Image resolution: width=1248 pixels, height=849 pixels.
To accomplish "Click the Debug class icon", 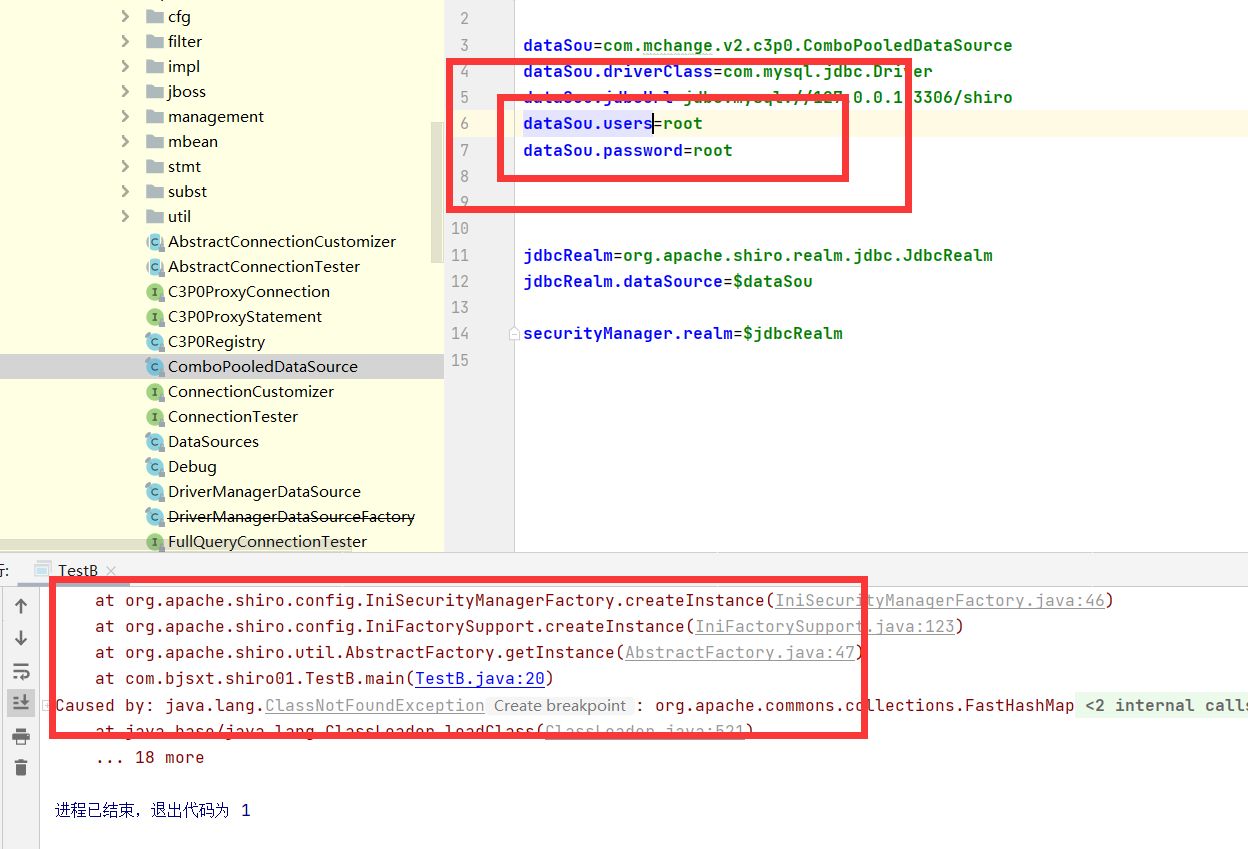I will (154, 466).
